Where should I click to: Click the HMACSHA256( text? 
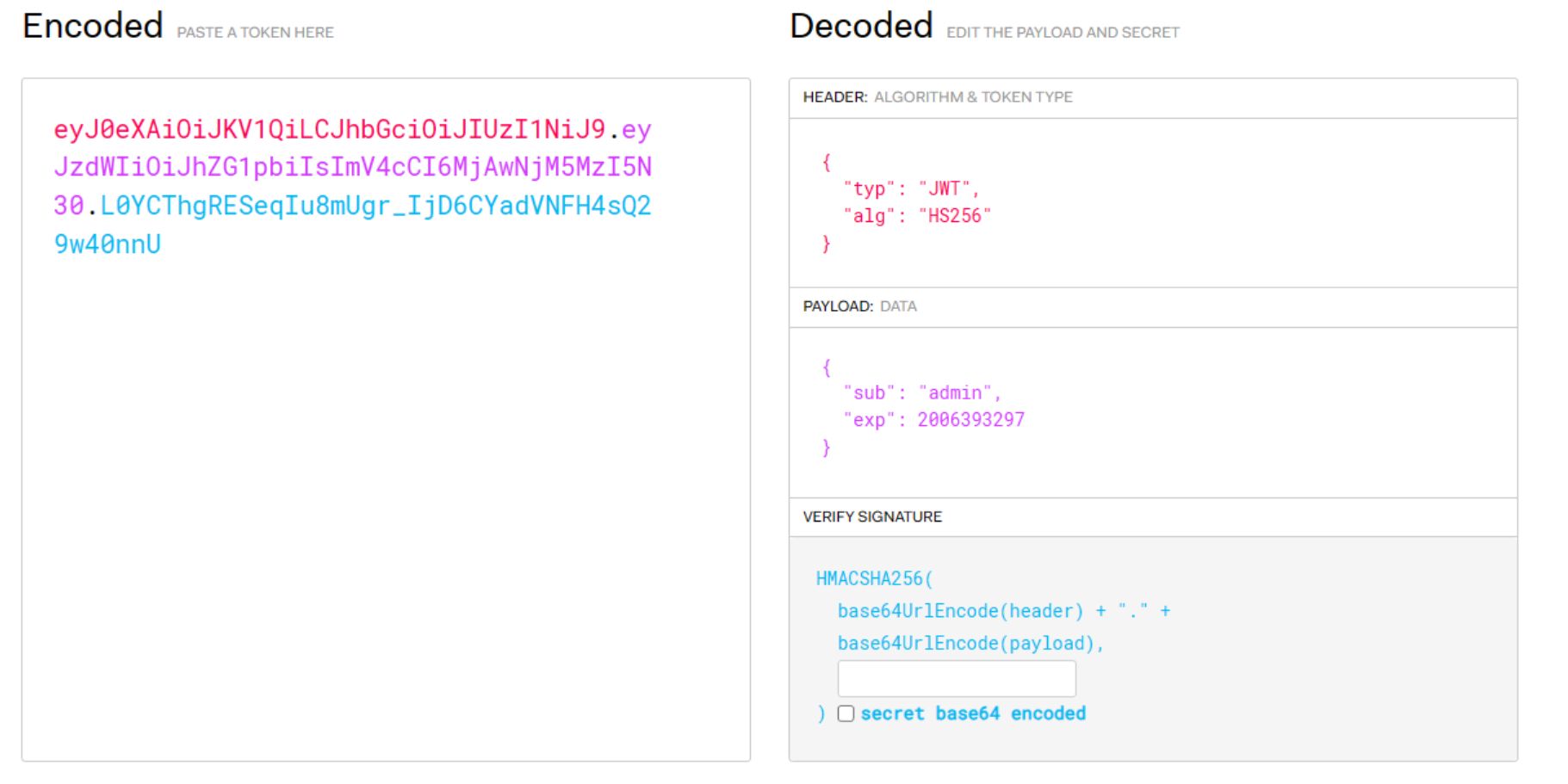click(x=874, y=578)
